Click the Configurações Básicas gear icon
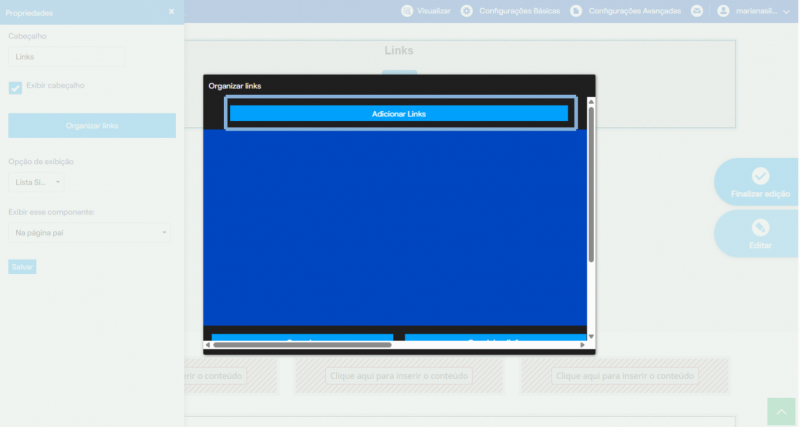Viewport: 800px width, 427px height. point(466,11)
